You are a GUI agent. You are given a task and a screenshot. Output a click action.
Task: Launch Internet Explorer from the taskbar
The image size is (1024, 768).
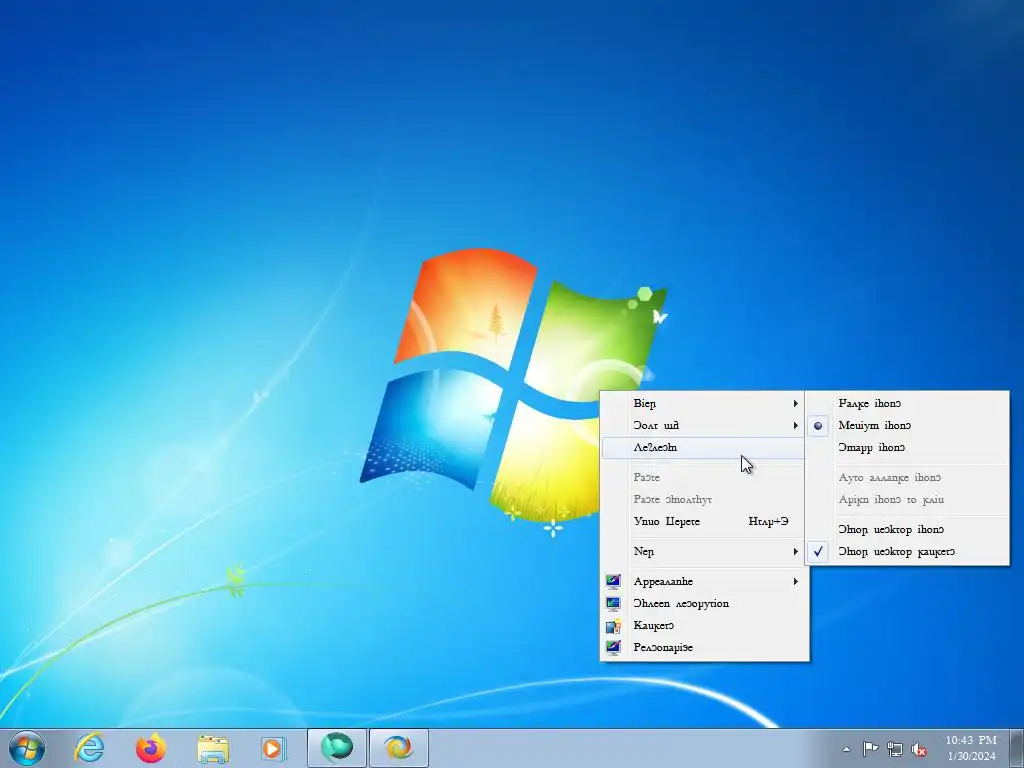89,748
